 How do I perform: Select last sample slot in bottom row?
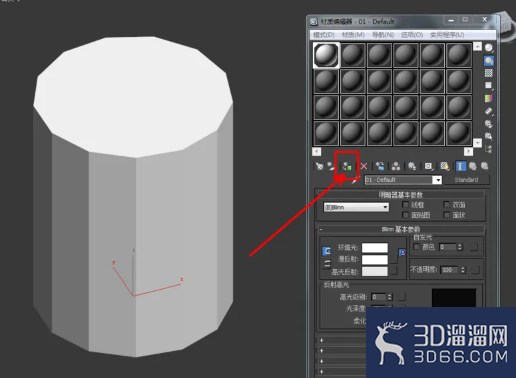click(x=459, y=133)
